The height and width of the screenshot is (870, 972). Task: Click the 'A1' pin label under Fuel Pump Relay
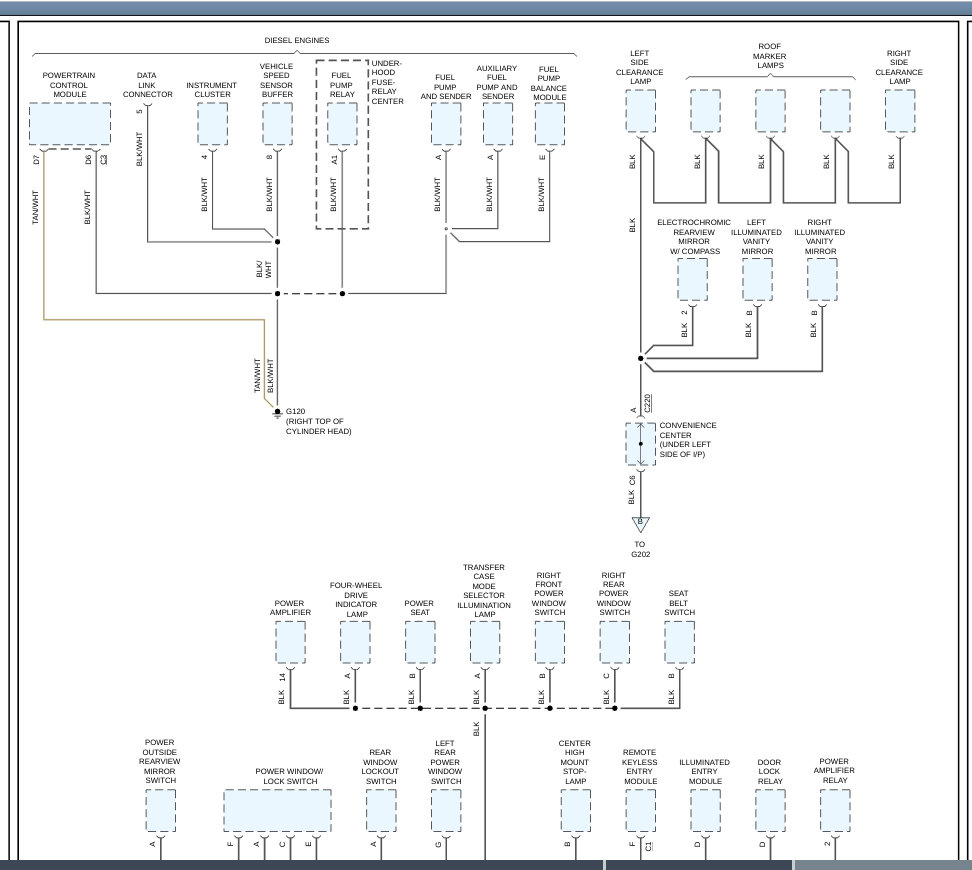pyautogui.click(x=335, y=159)
